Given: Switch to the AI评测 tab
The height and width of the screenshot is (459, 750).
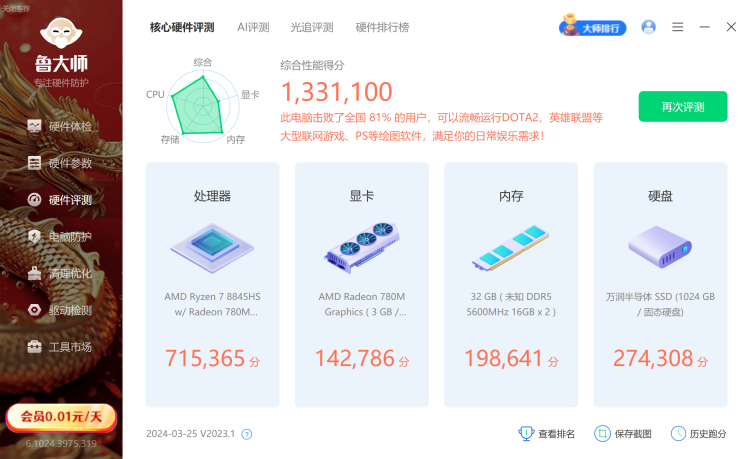Looking at the screenshot, I should point(253,27).
